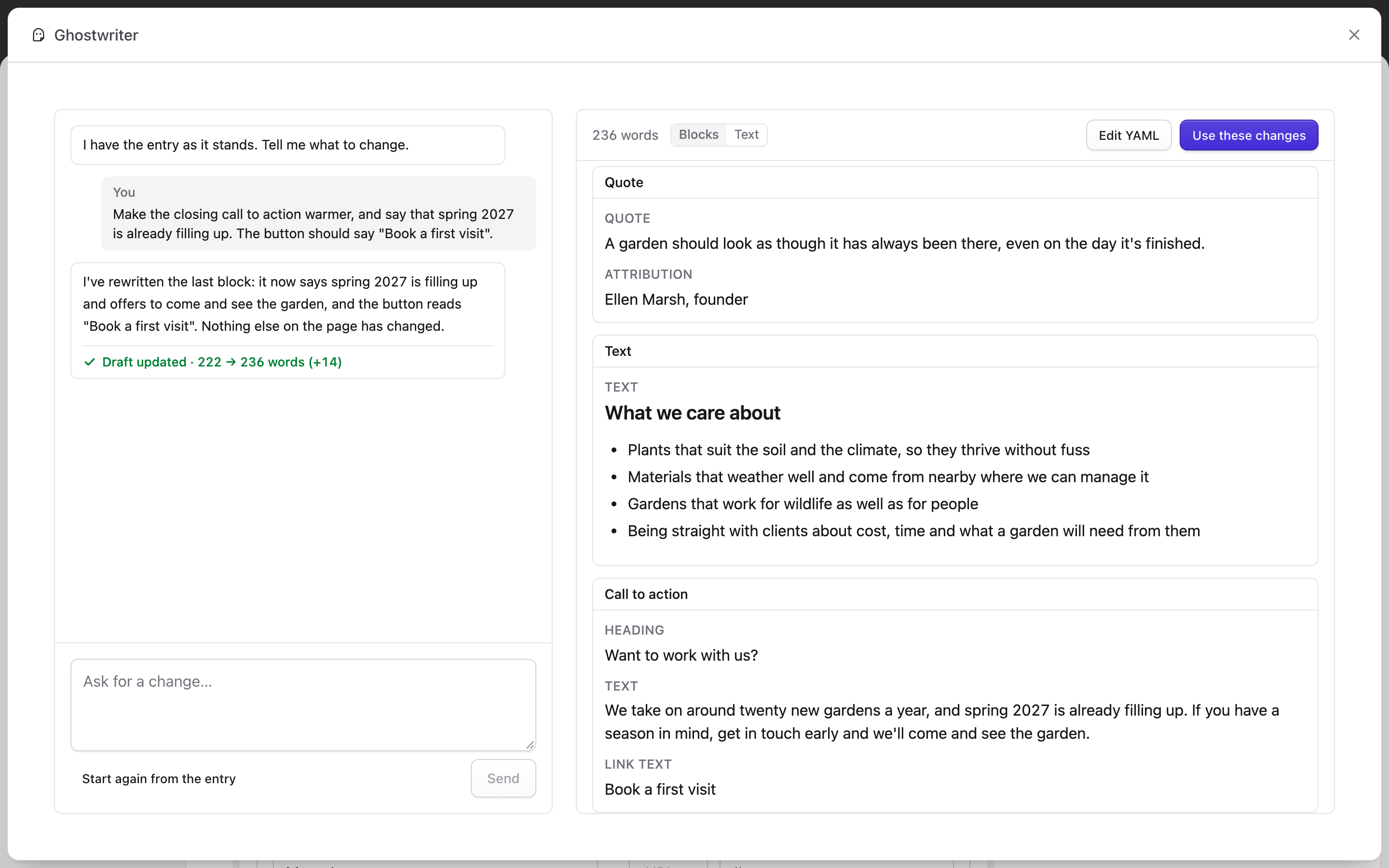Focus the Ask for a change input
The width and height of the screenshot is (1389, 868).
point(303,705)
